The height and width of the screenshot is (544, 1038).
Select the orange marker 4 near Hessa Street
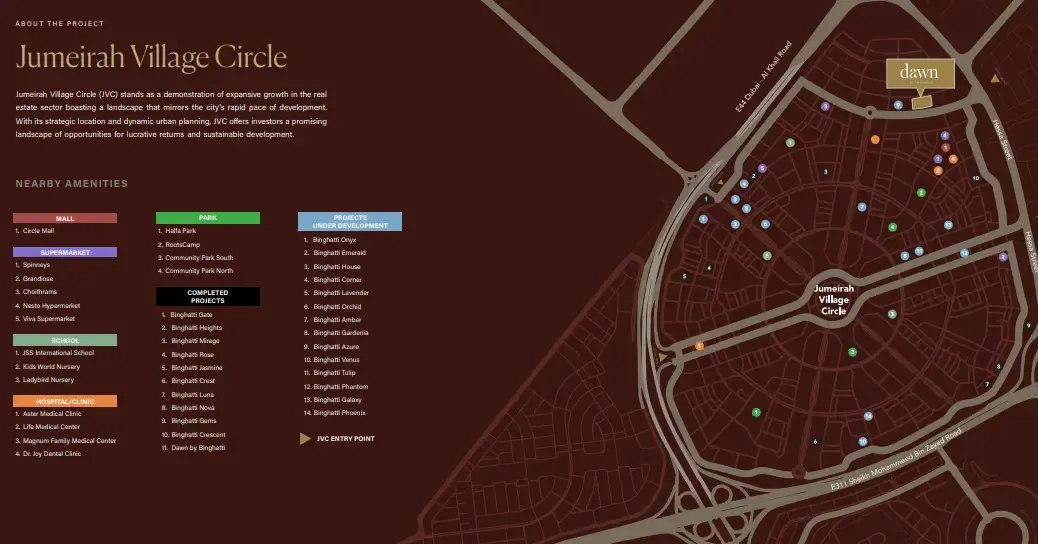[953, 159]
